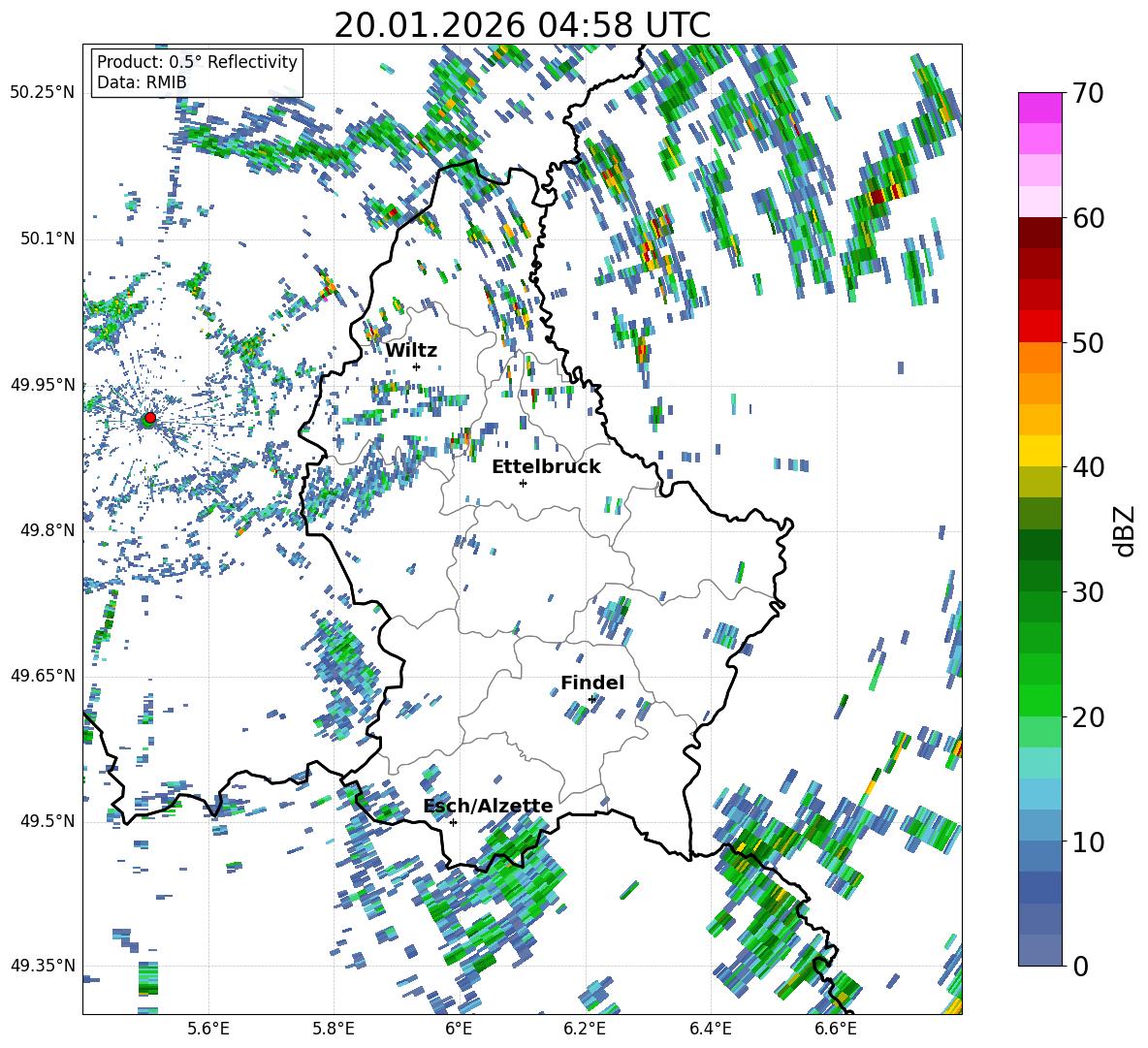Click the title 20.01.2026 04:58 UTC

point(522,25)
